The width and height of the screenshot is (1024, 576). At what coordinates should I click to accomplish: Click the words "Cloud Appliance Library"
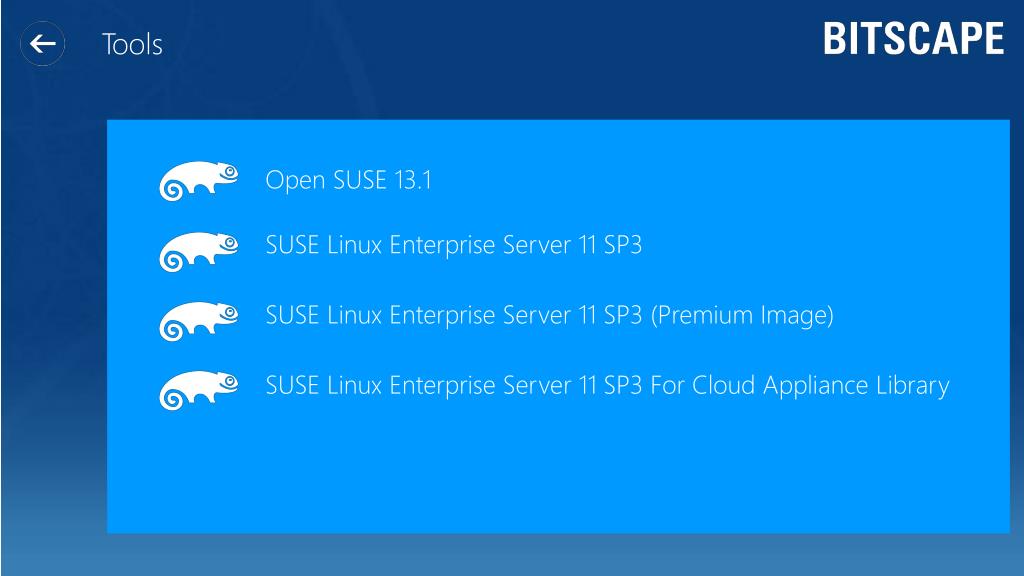tap(821, 385)
